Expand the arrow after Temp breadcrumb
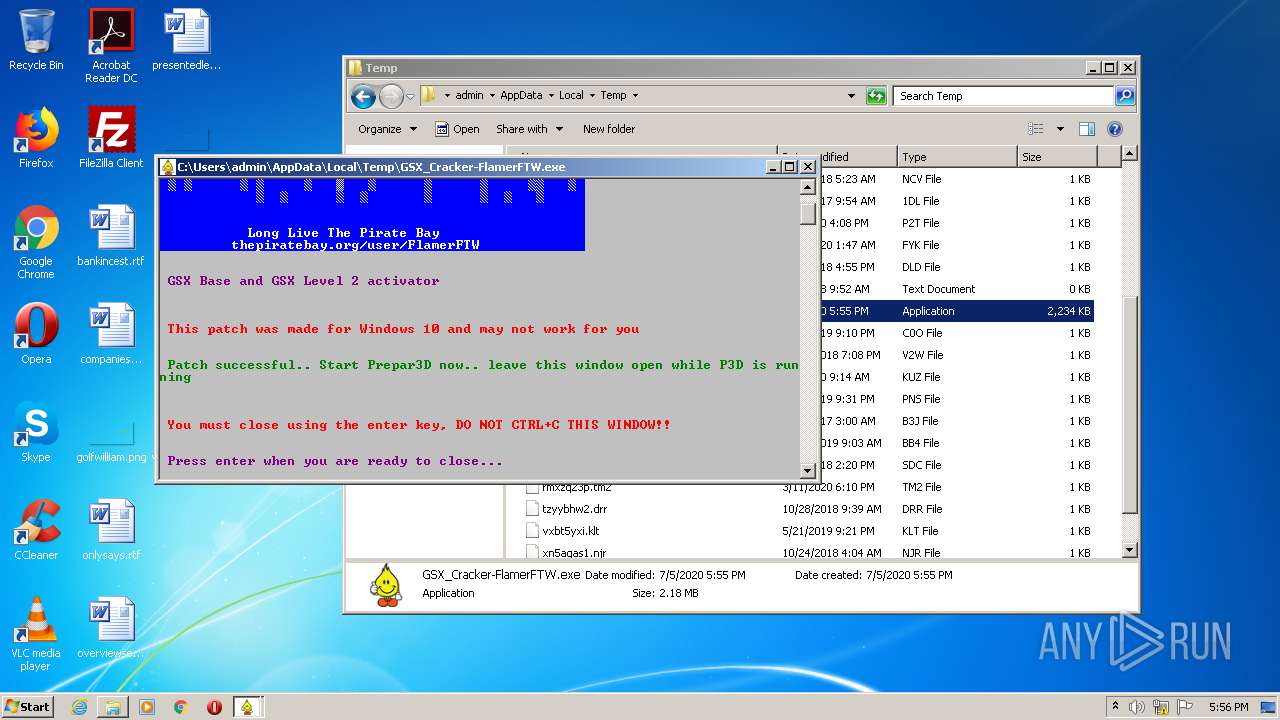 coord(635,96)
